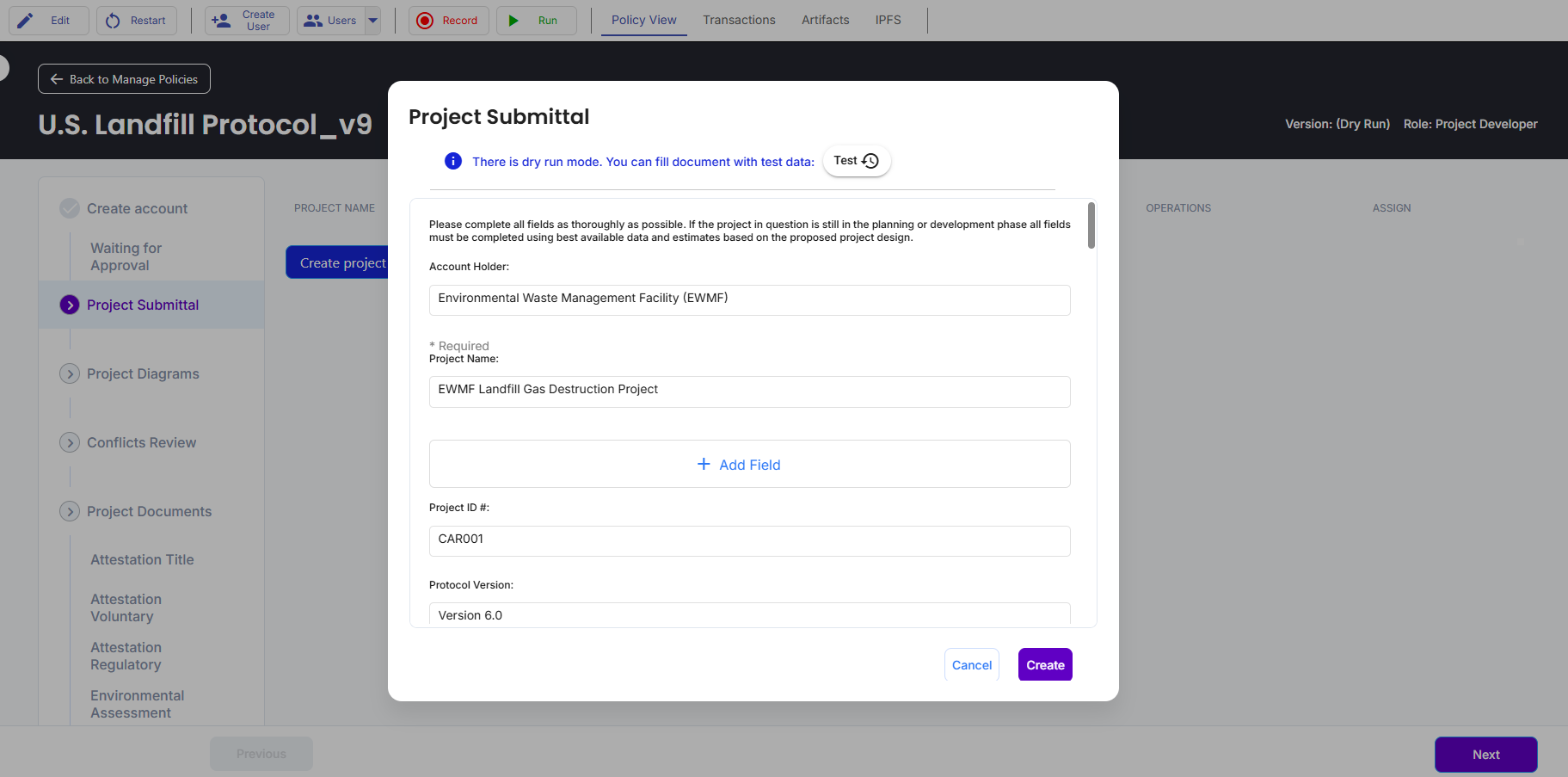Switch to the Transactions tab
Viewport: 1568px width, 777px height.
click(x=739, y=20)
